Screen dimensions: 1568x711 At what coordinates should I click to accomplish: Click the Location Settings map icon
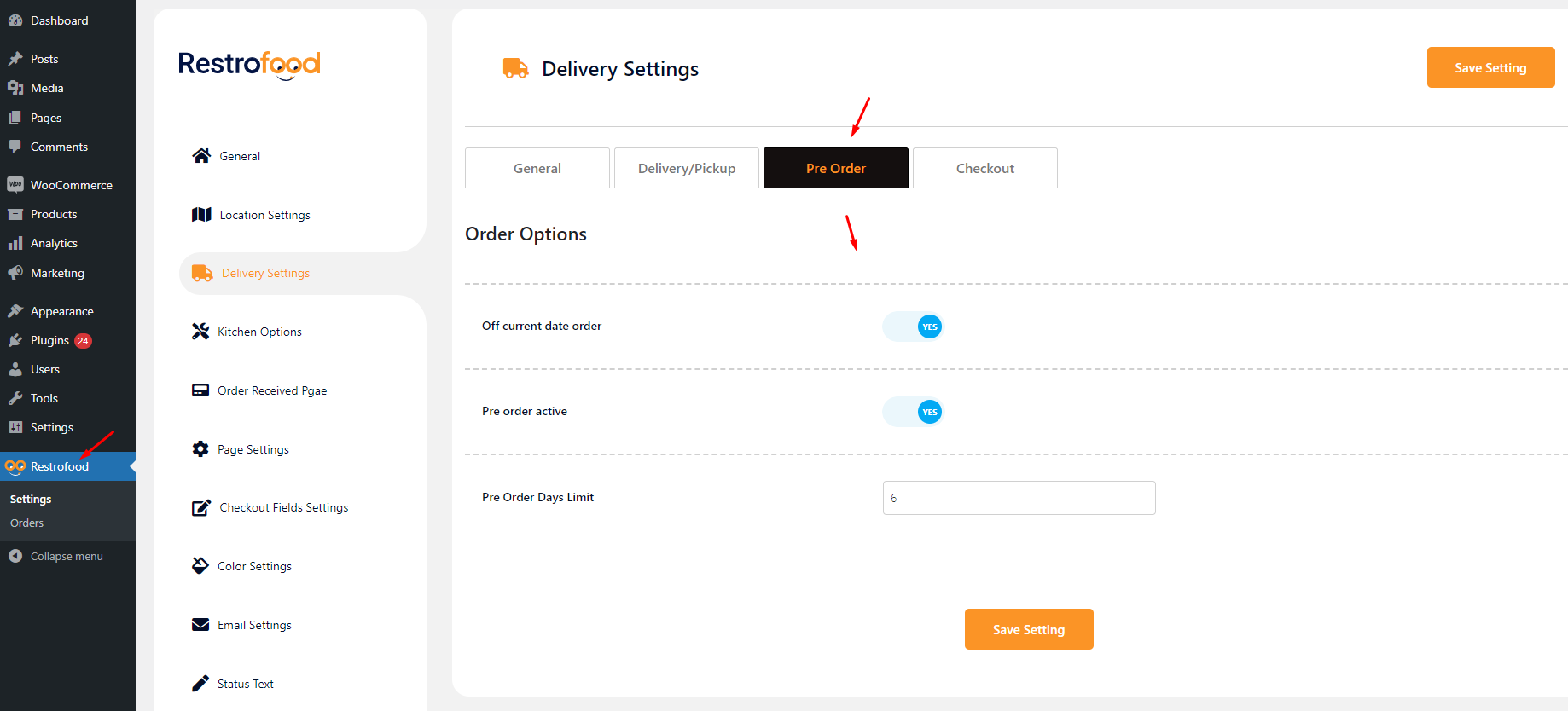(x=201, y=214)
